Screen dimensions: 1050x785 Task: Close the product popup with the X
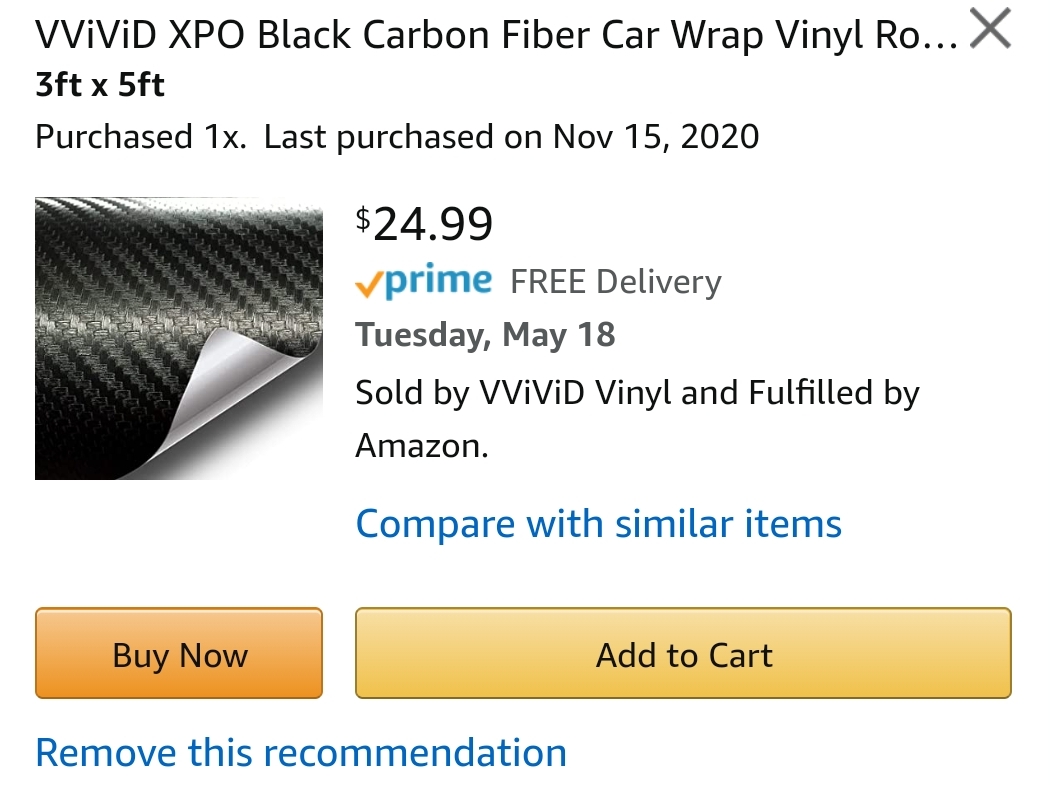click(990, 28)
